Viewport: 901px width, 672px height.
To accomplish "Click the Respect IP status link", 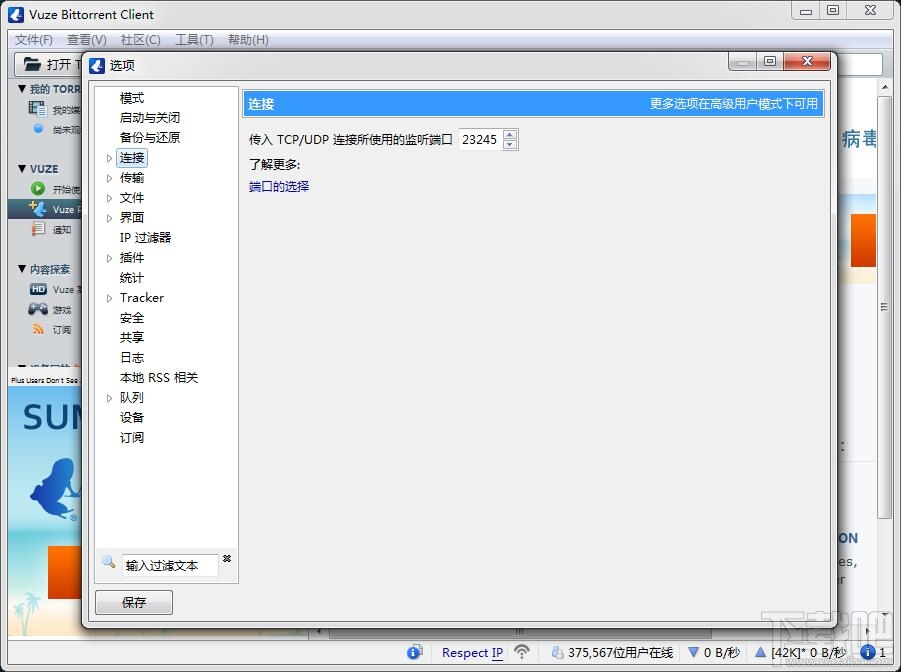I will coord(472,652).
